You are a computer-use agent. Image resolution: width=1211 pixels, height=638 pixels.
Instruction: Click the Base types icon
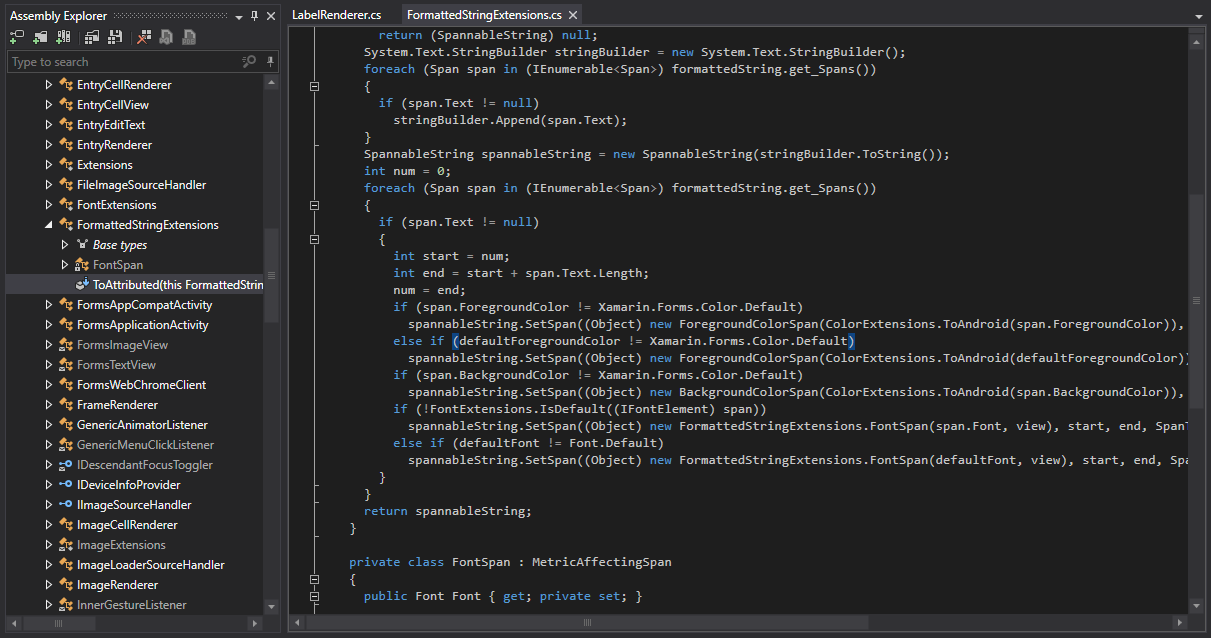[x=82, y=245]
